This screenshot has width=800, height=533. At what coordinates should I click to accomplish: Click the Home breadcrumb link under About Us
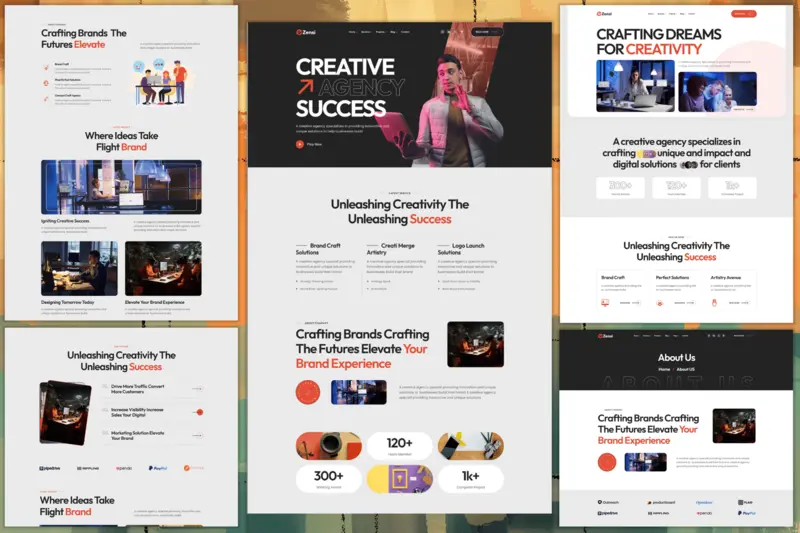[664, 369]
